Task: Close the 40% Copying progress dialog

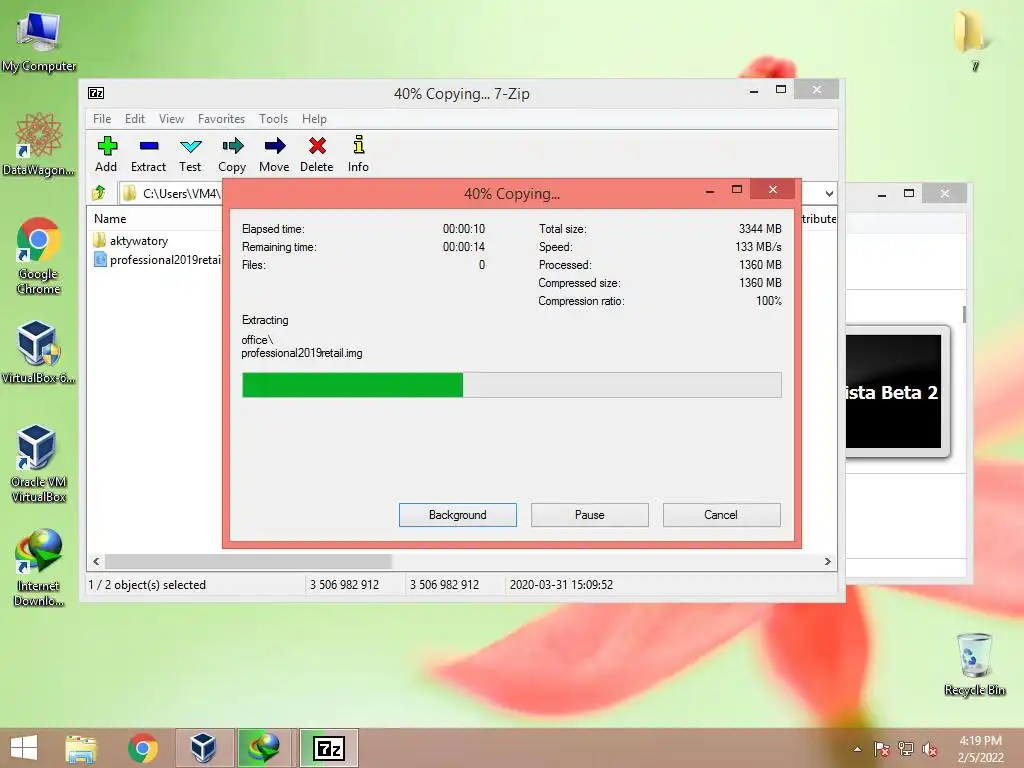Action: tap(773, 189)
